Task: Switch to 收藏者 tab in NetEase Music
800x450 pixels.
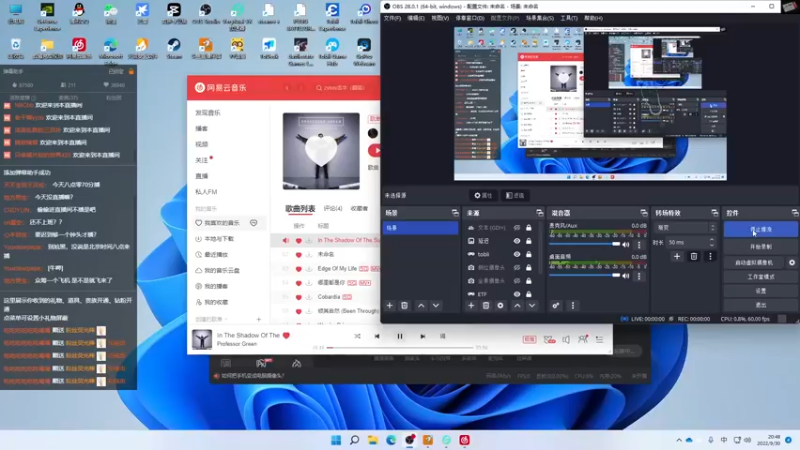Action: click(359, 208)
